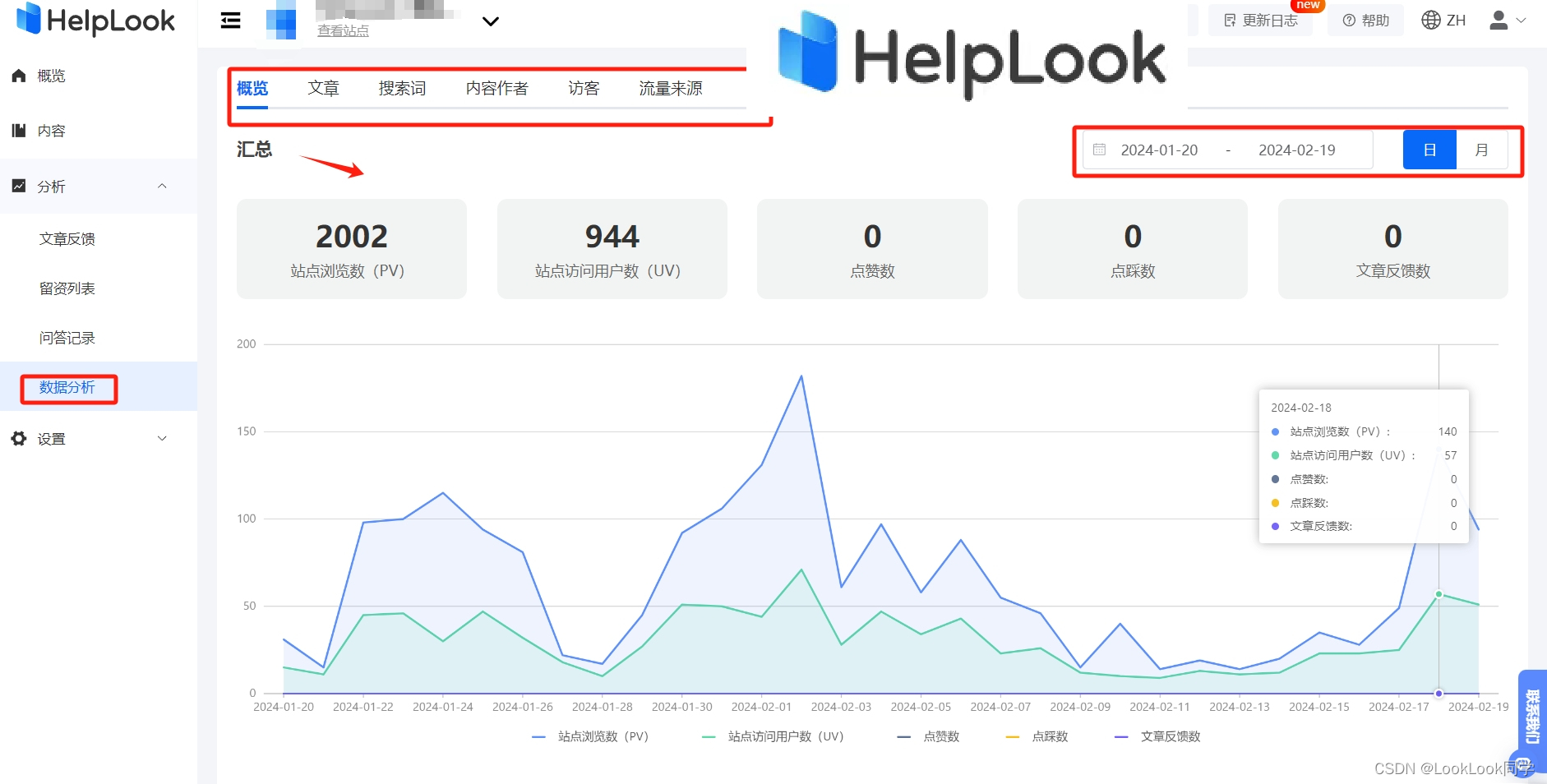Screen dimensions: 1547x784
Task: Click the y-axis value 150
Action: click(246, 431)
